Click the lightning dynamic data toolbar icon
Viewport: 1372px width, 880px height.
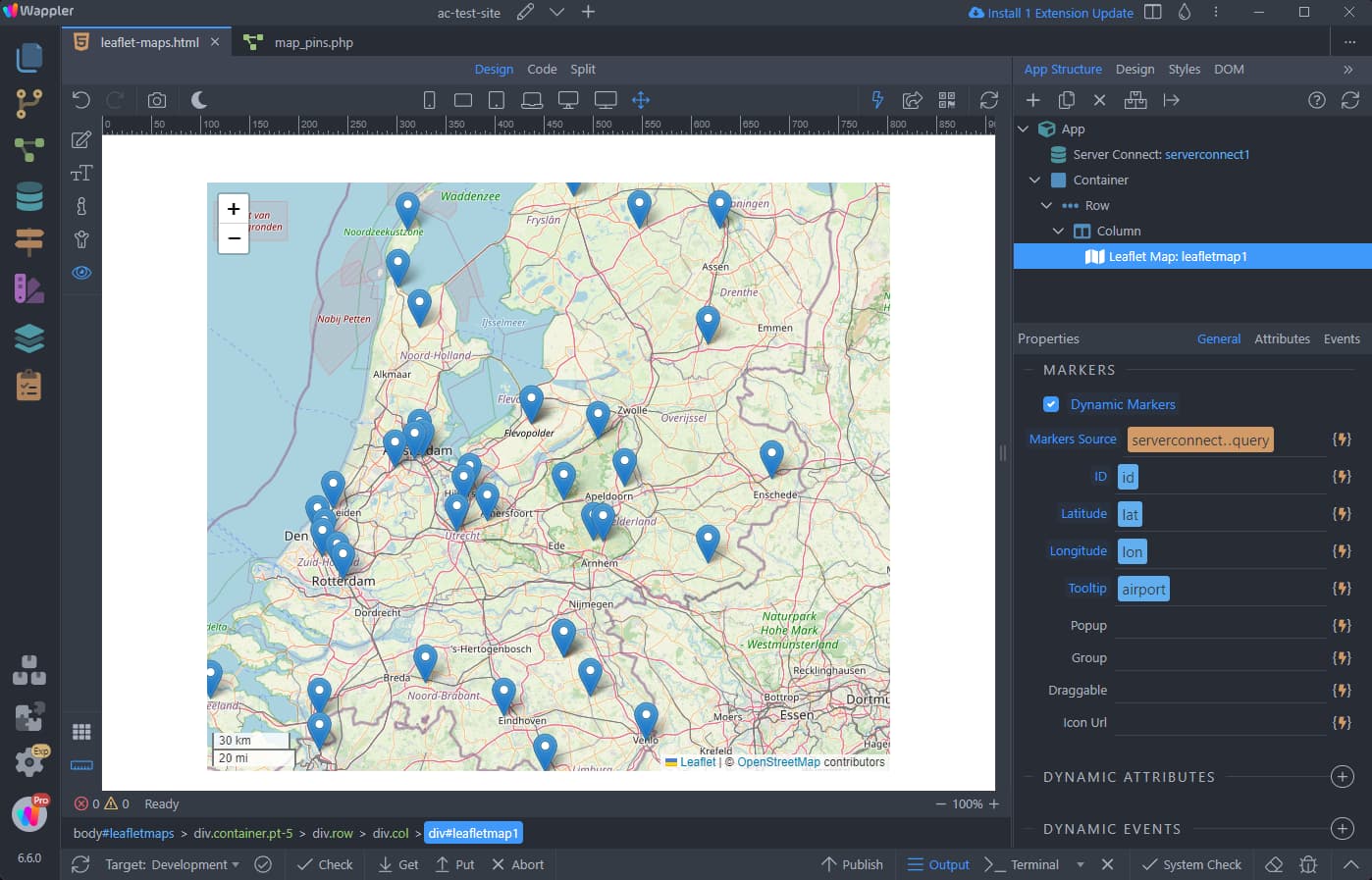tap(876, 99)
